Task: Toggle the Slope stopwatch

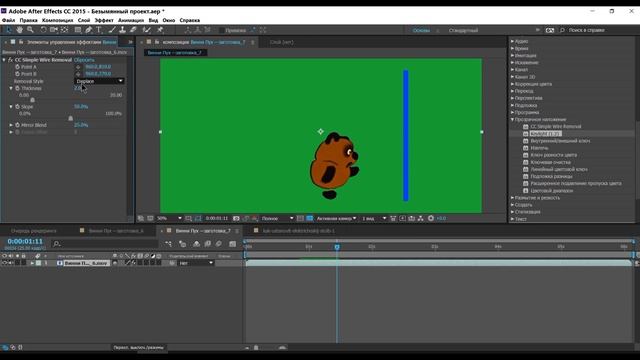Action: (17, 107)
